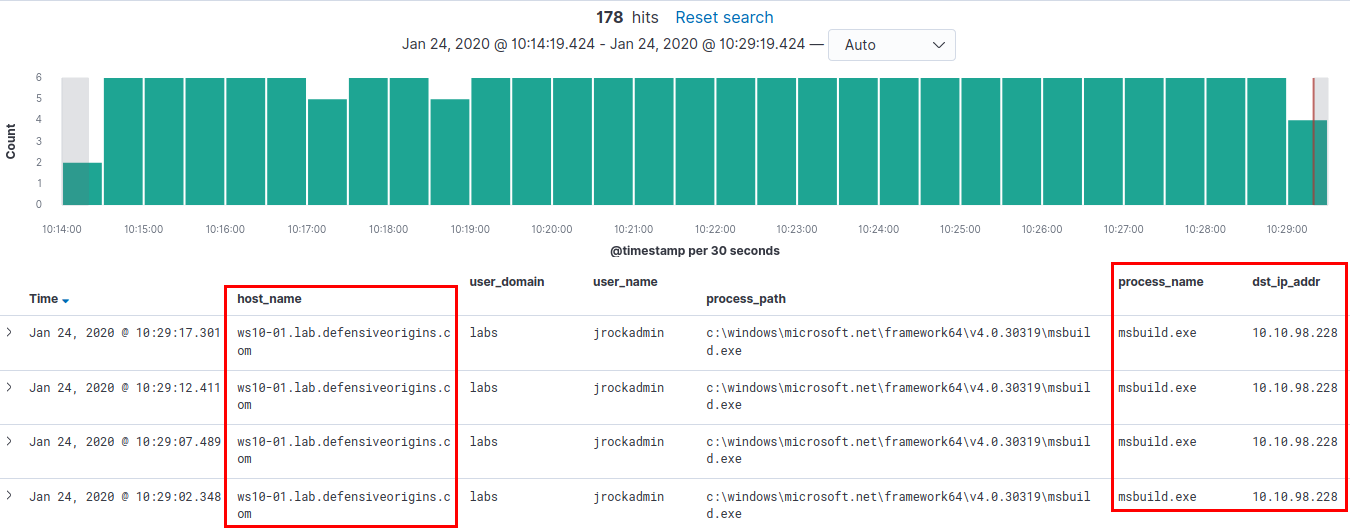Image resolution: width=1350 pixels, height=531 pixels.
Task: Click process path in 10:29:07.489 row
Action: click(x=898, y=450)
